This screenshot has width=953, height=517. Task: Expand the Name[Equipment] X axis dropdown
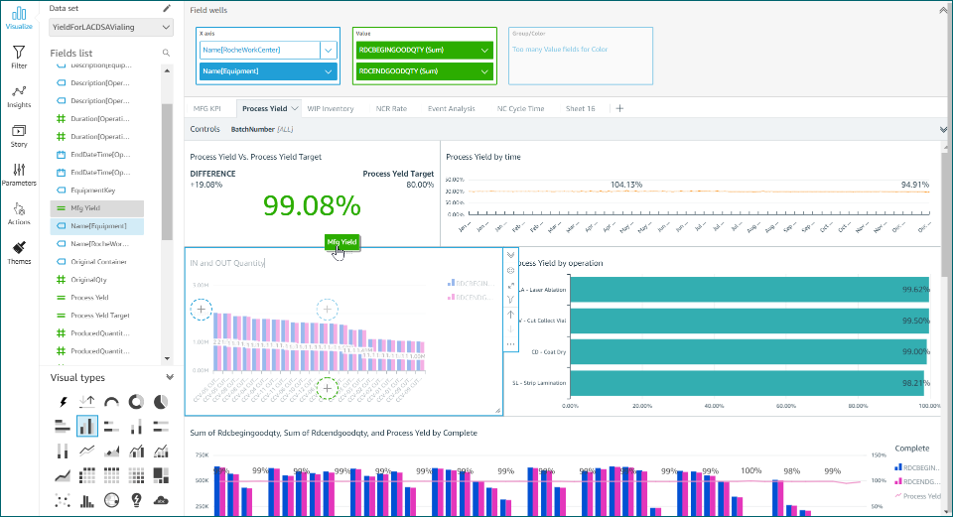coord(328,72)
